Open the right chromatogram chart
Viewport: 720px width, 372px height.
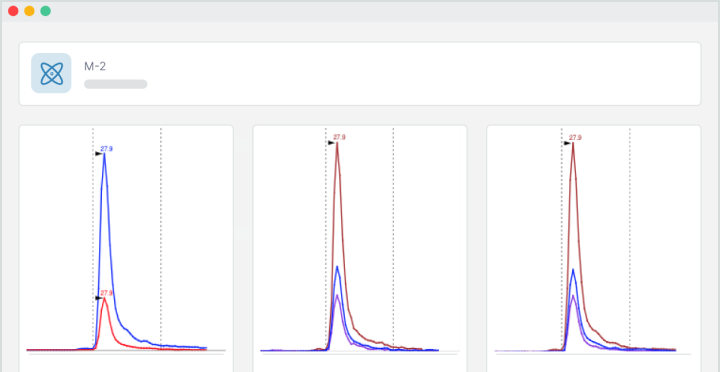tap(594, 248)
